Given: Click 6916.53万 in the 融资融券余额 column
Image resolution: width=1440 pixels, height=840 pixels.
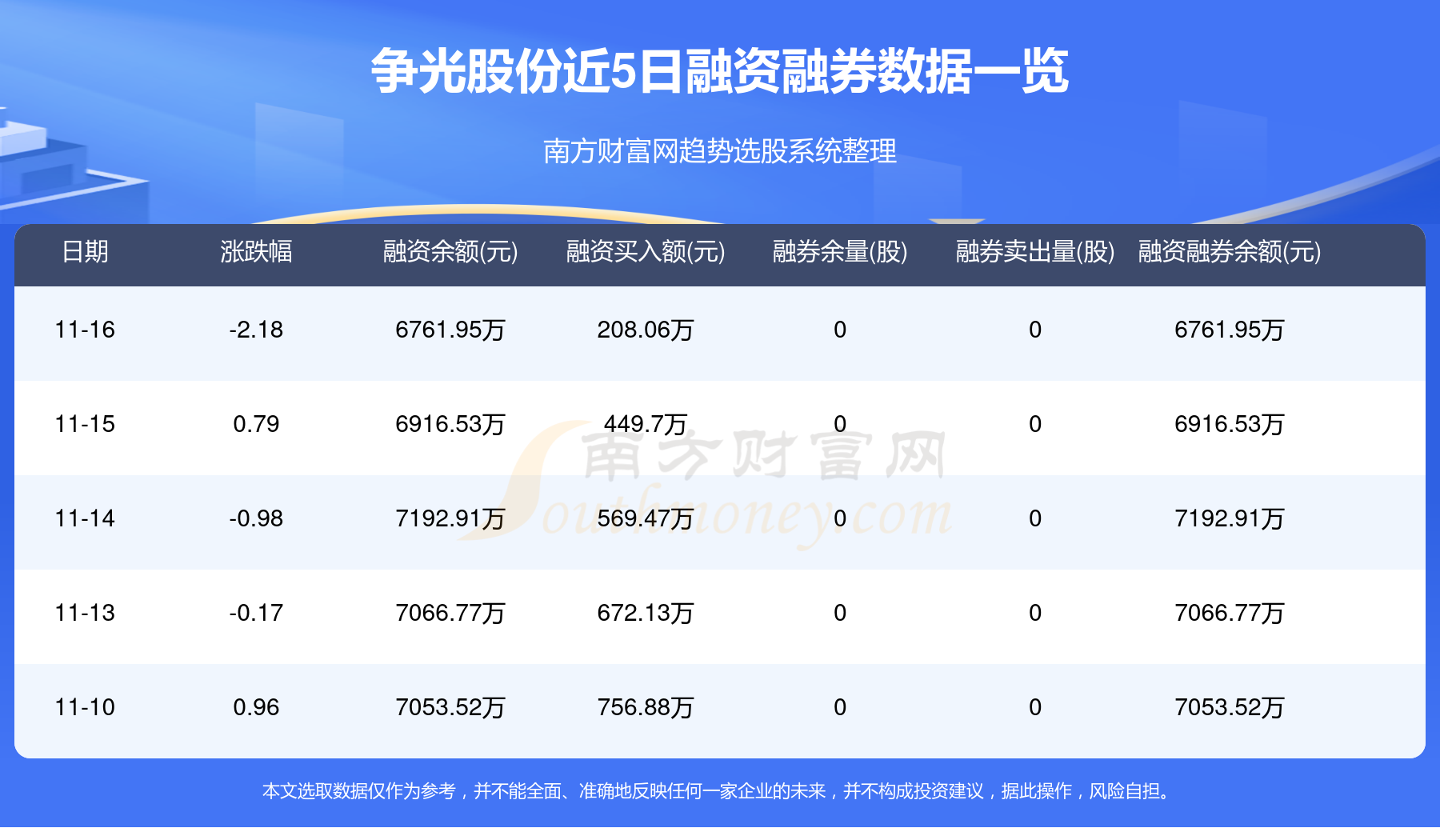Looking at the screenshot, I should (1230, 424).
